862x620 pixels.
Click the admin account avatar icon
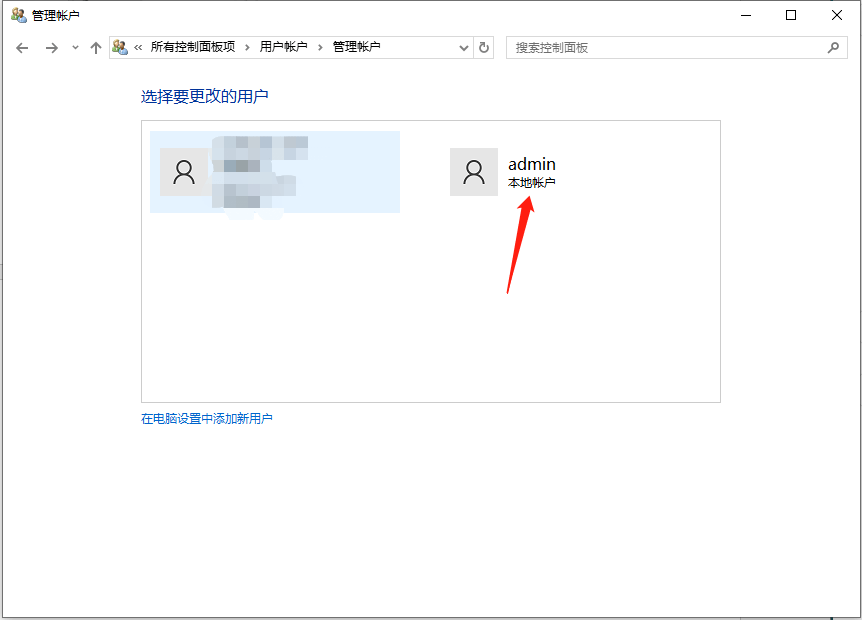pos(474,172)
